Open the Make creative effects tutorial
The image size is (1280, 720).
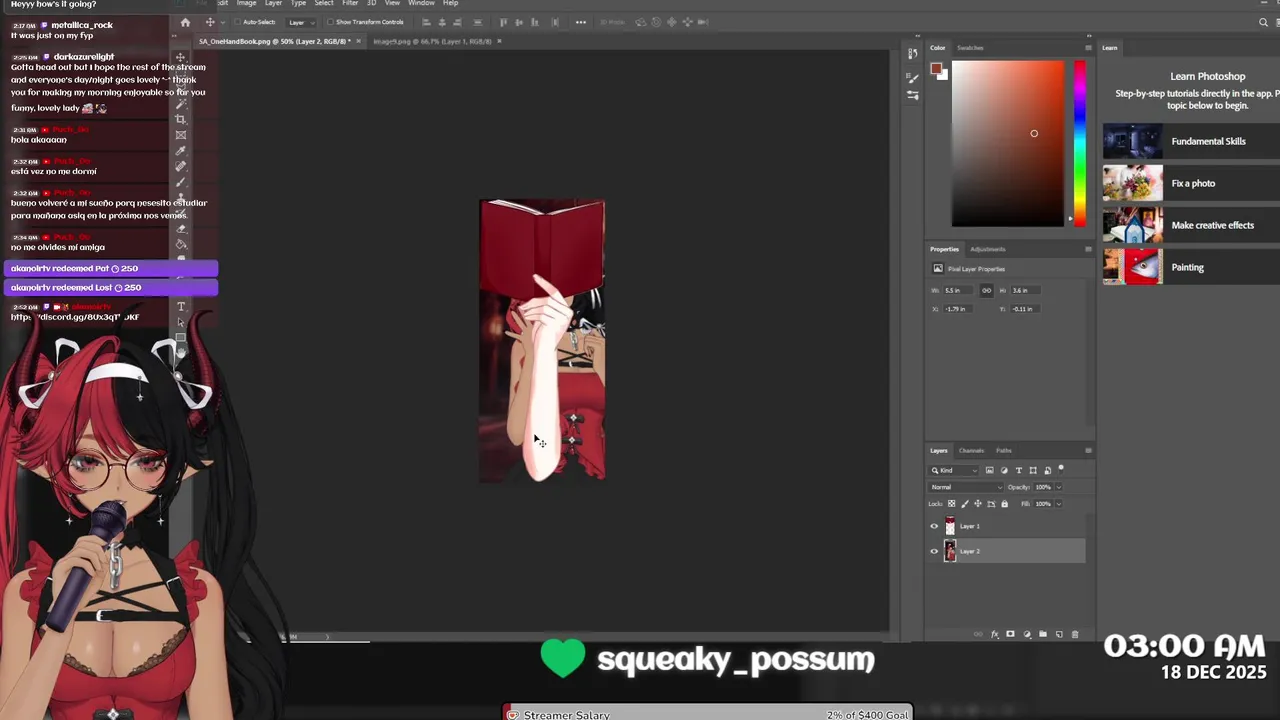pos(1191,225)
